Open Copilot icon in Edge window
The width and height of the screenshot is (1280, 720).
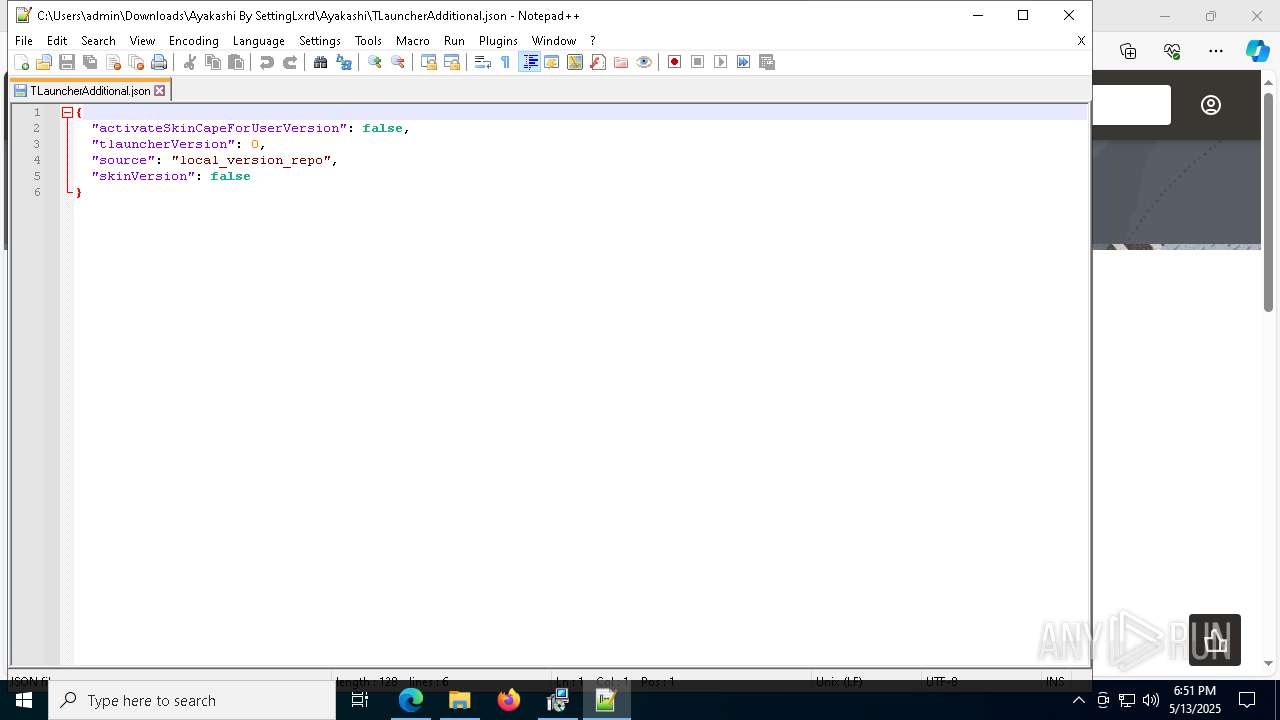coord(1256,50)
